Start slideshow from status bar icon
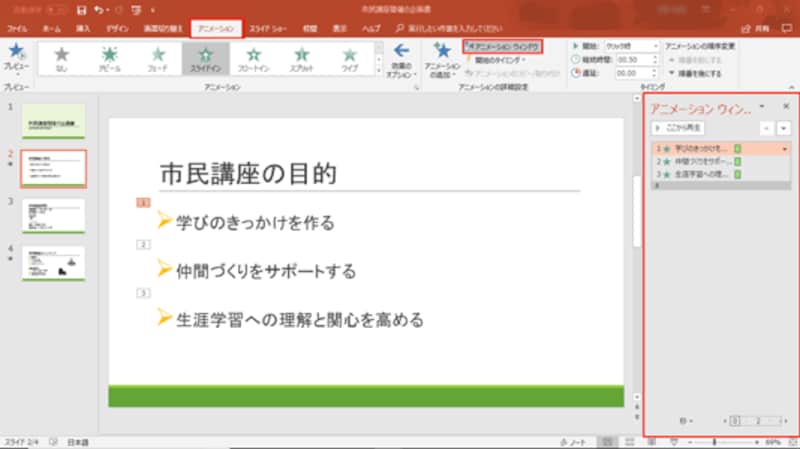The height and width of the screenshot is (449, 800). click(674, 442)
